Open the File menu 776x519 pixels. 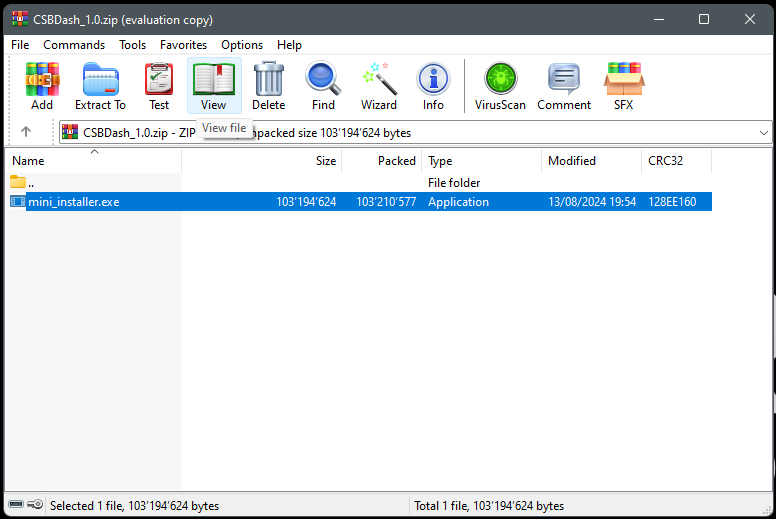tap(20, 45)
